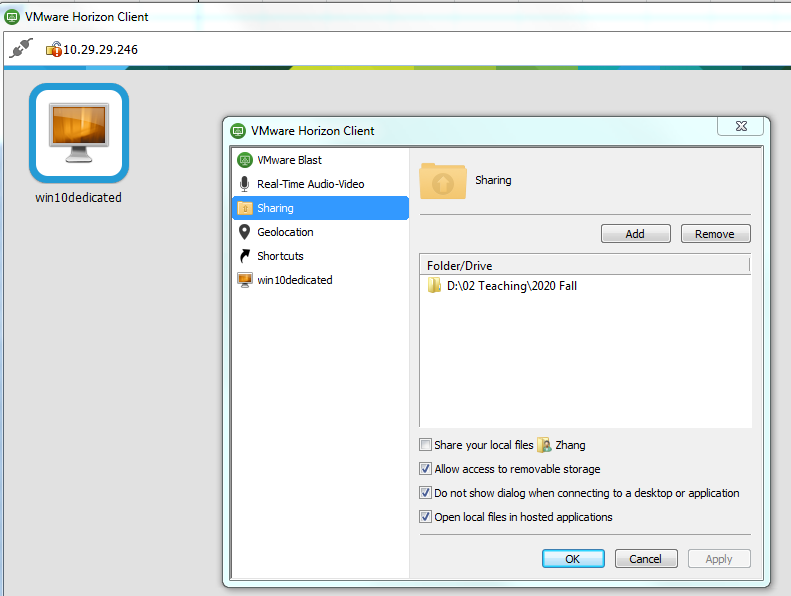Open Shortcuts settings
Image resolution: width=791 pixels, height=596 pixels.
pos(320,256)
